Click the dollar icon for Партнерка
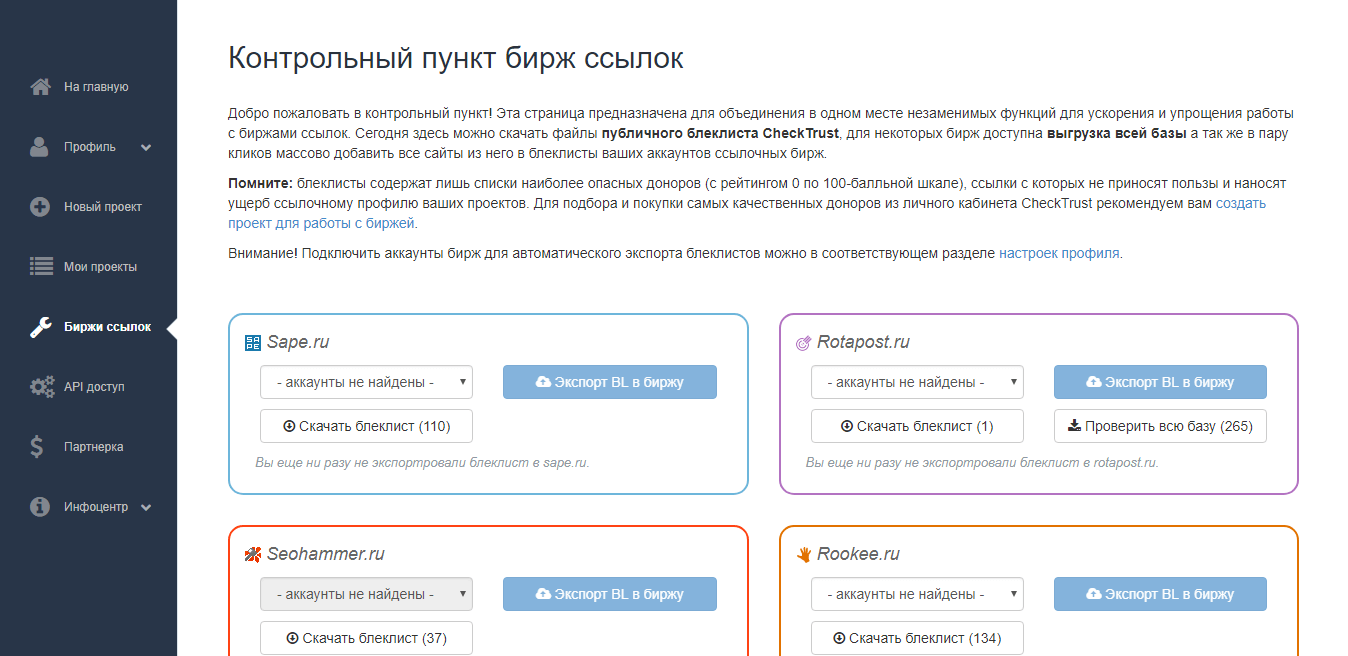The width and height of the screenshot is (1348, 656). pos(37,447)
